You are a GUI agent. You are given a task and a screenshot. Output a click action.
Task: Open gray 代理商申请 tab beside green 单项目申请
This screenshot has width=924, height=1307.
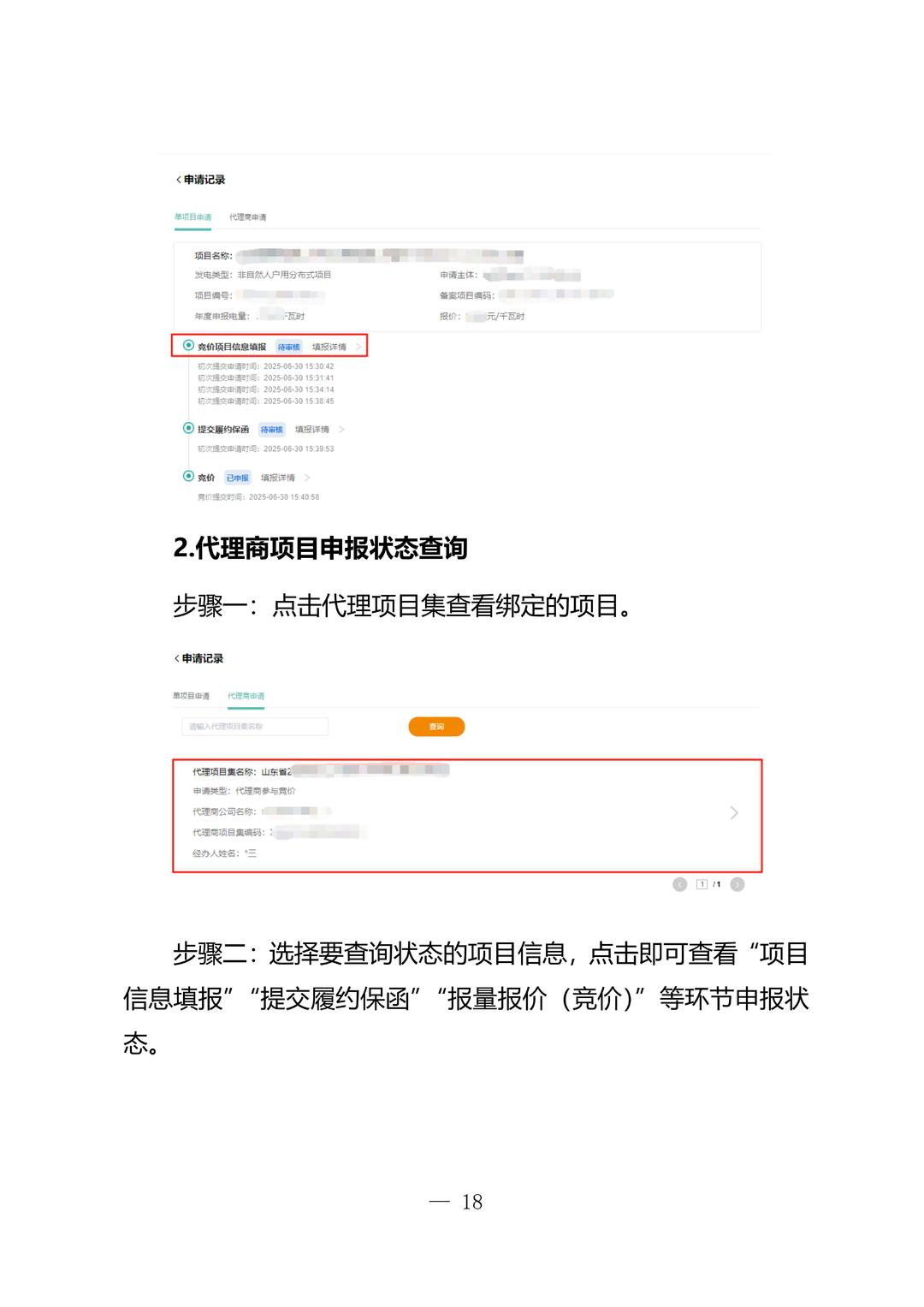(x=248, y=217)
